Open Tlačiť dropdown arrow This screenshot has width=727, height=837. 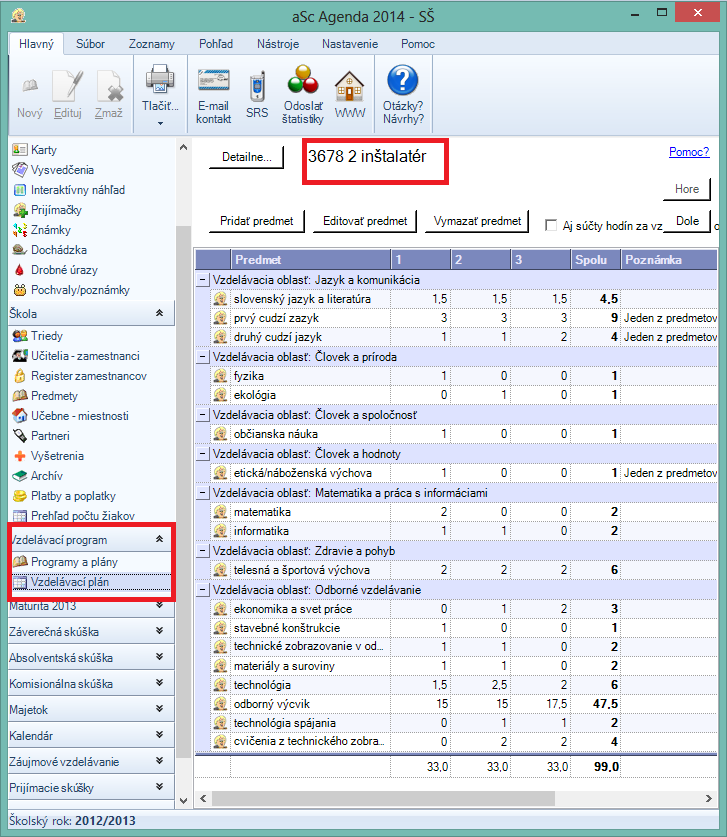tap(160, 123)
